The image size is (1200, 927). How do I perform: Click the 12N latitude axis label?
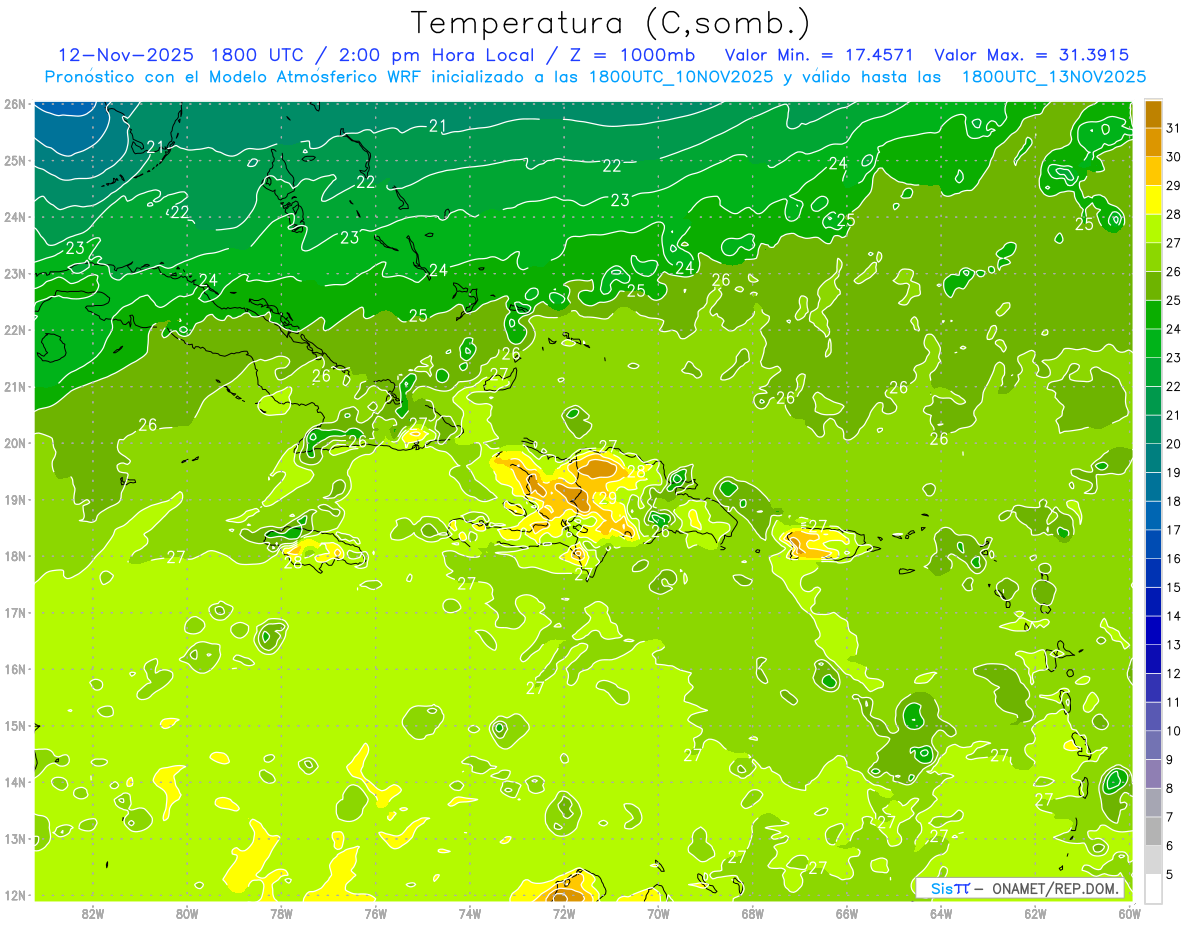click(x=15, y=895)
